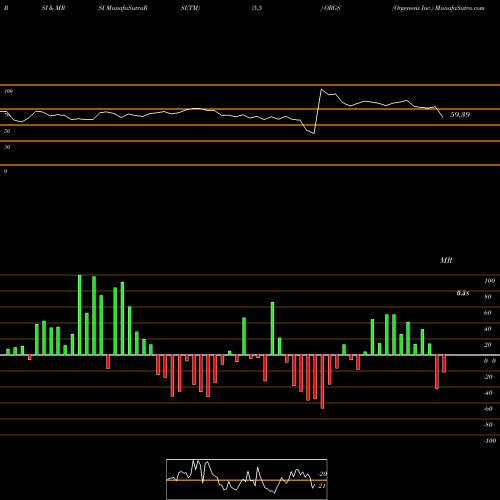Click the 0 level label on the RSI panel
The image size is (500, 500).
5,171
